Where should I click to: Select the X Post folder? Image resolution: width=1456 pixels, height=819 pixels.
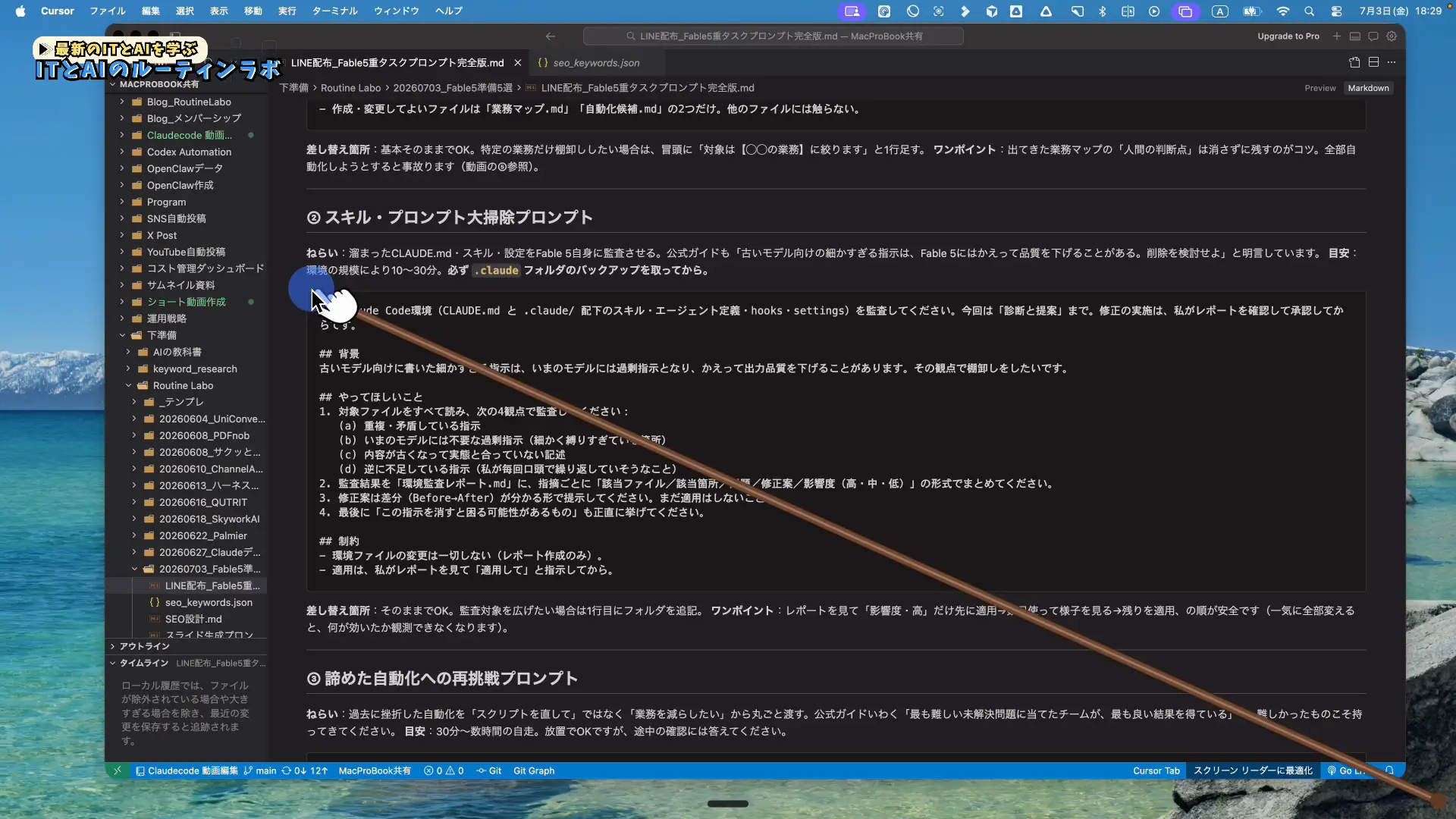tap(162, 235)
